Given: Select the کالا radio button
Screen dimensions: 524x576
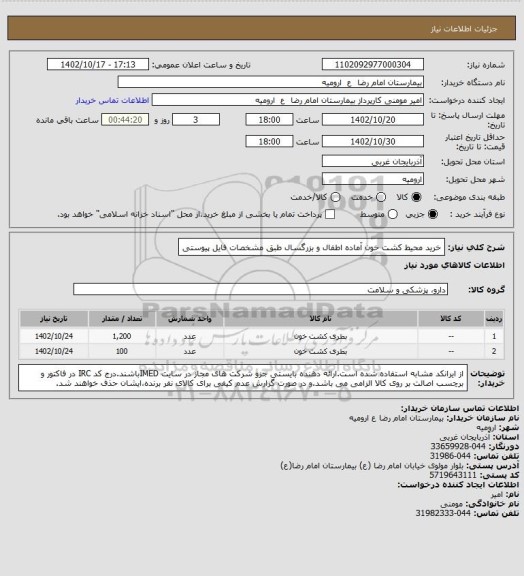Looking at the screenshot, I should click(x=416, y=197).
